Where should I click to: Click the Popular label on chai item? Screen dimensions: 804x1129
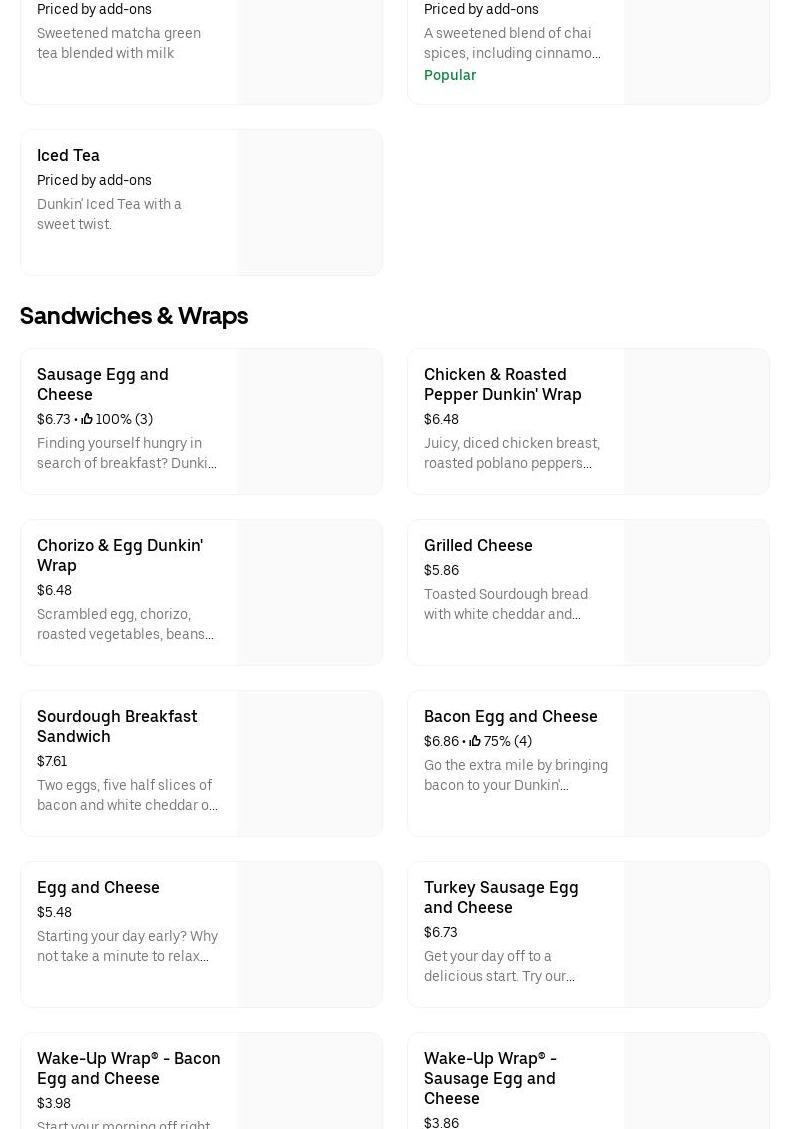[x=450, y=76]
